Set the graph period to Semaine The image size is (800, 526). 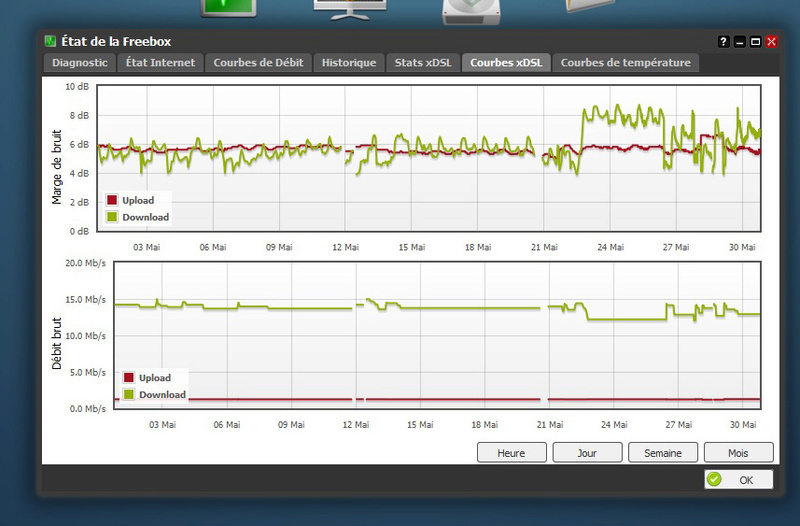point(663,453)
